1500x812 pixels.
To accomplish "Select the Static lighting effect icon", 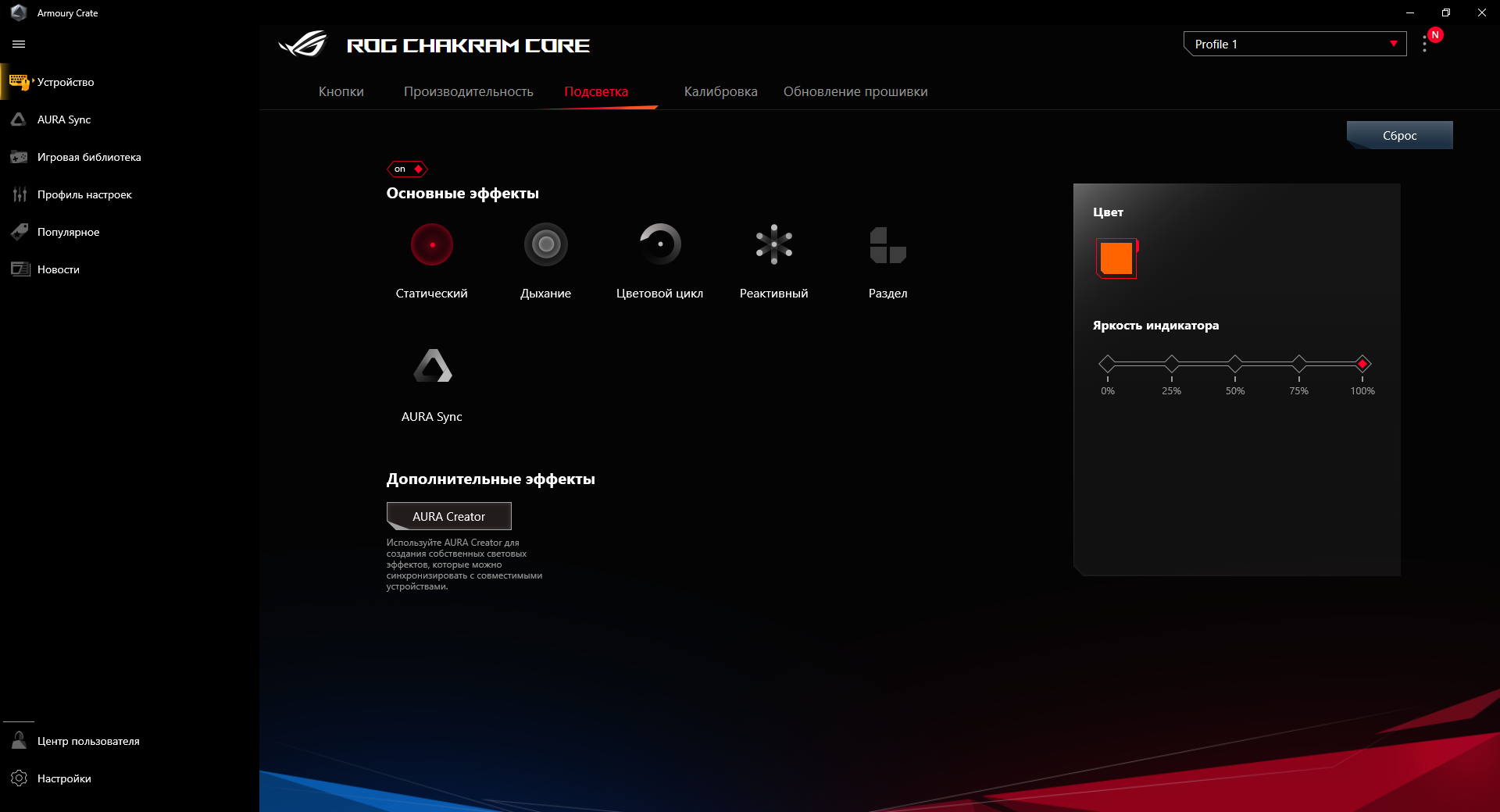I will [432, 244].
